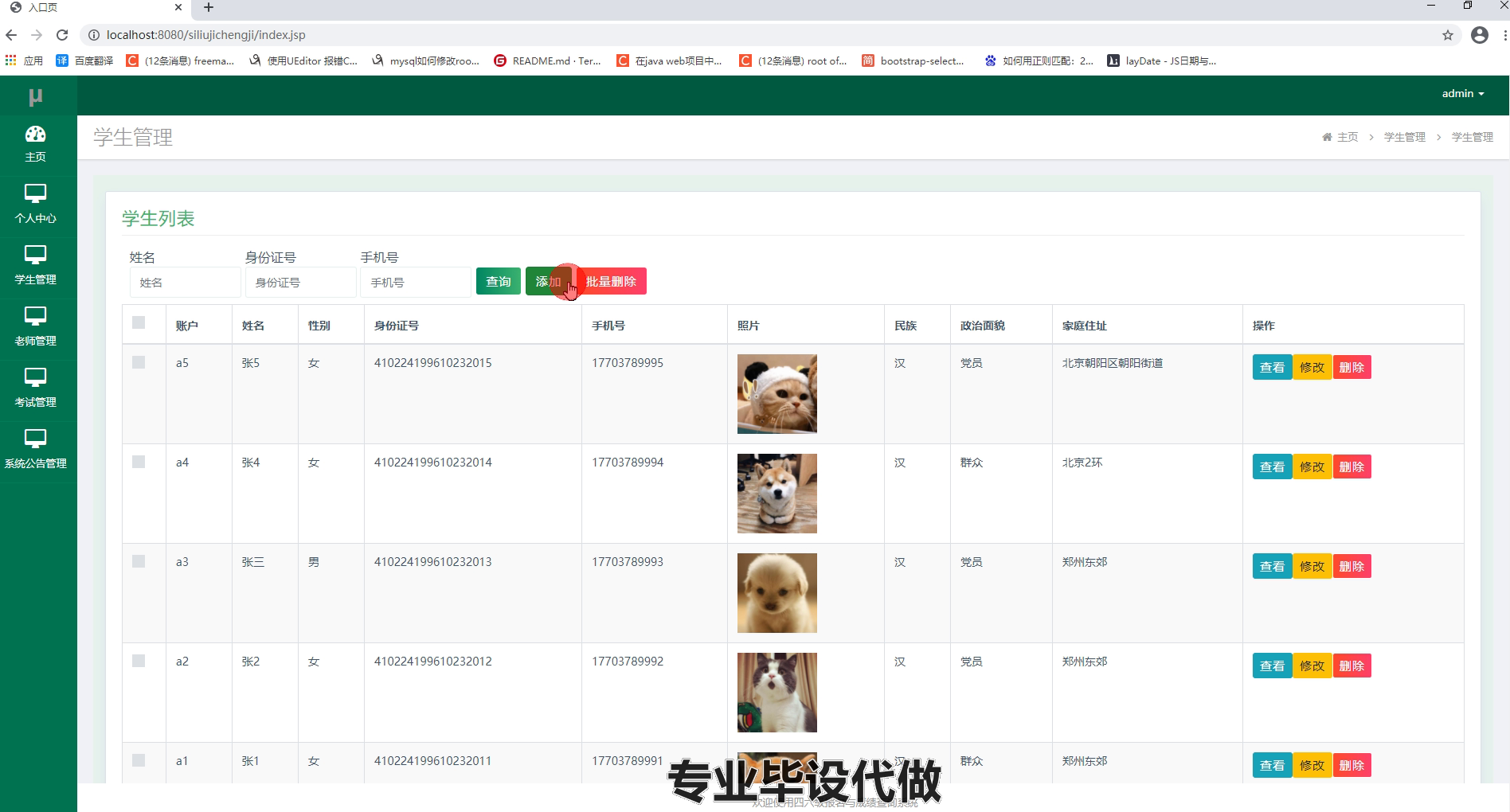Click 修改 for student 张2

1312,666
